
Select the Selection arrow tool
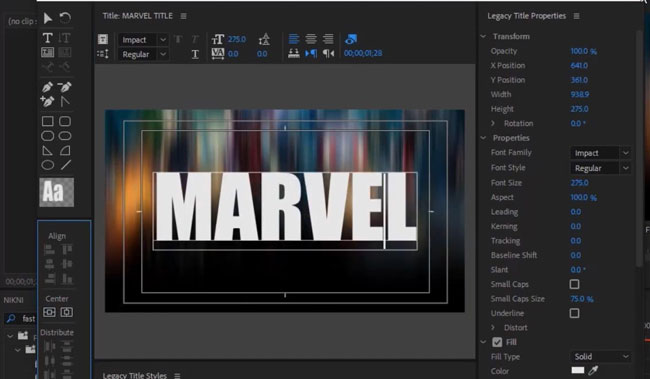click(x=48, y=18)
